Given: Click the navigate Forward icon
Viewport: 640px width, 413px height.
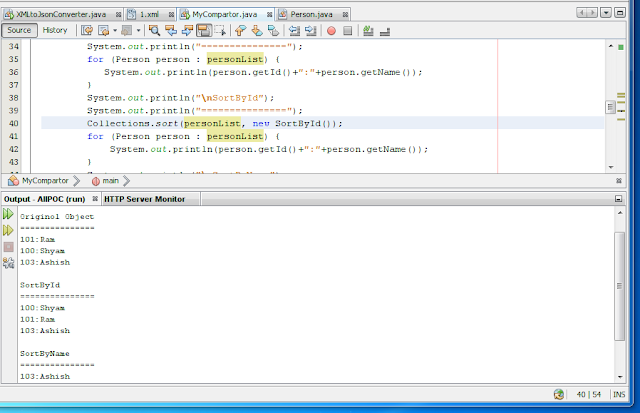Looking at the screenshot, I should (x=127, y=31).
